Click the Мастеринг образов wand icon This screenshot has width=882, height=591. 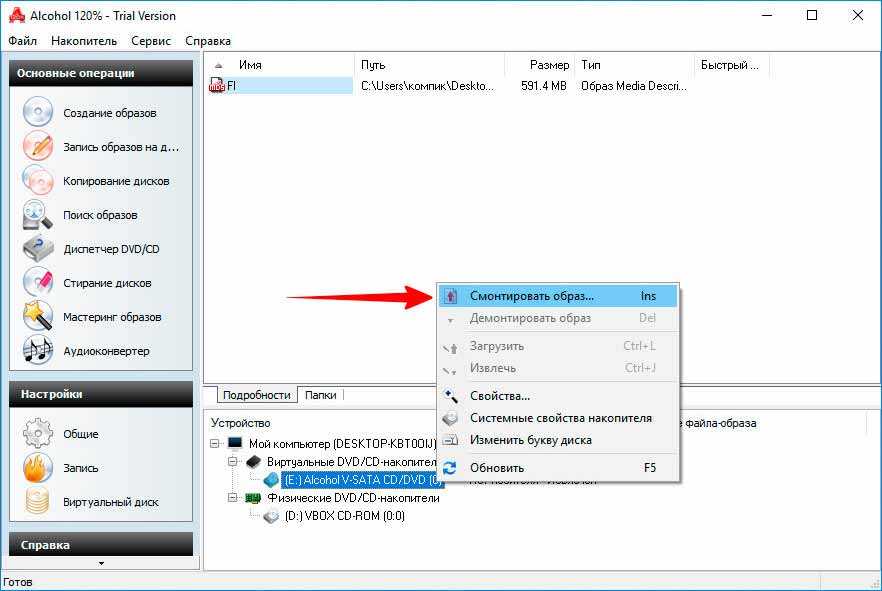click(38, 317)
